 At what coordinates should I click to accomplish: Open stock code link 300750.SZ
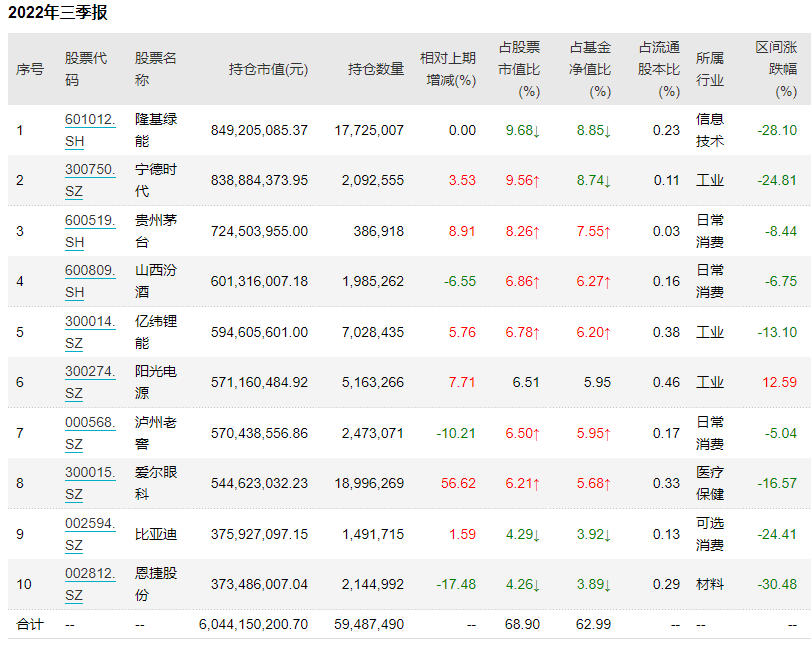[89, 170]
